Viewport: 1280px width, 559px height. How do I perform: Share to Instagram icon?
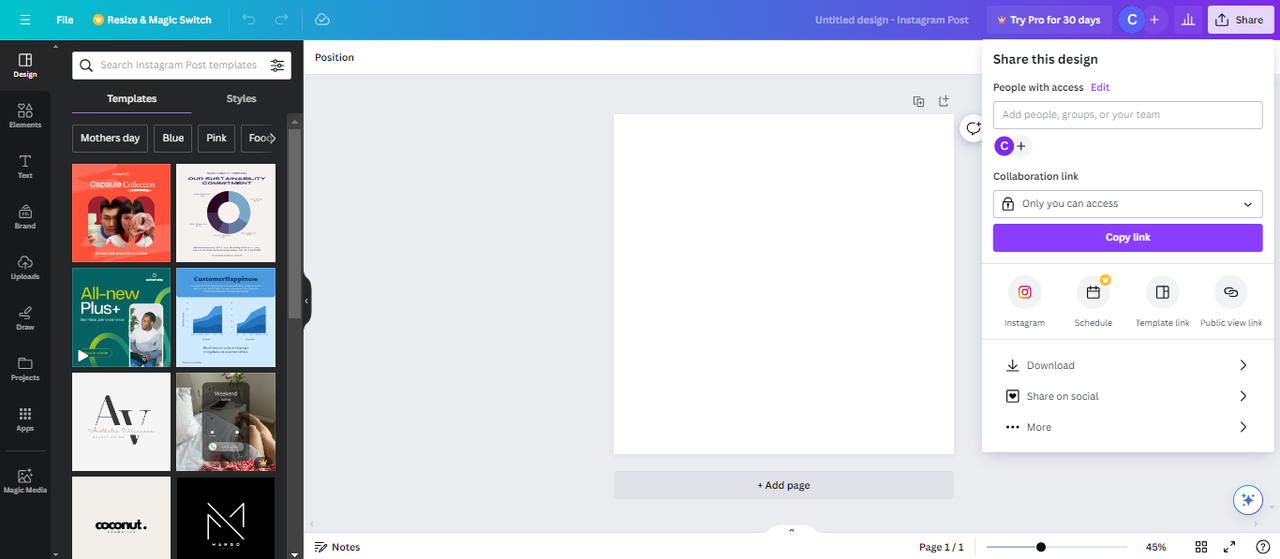(1024, 292)
